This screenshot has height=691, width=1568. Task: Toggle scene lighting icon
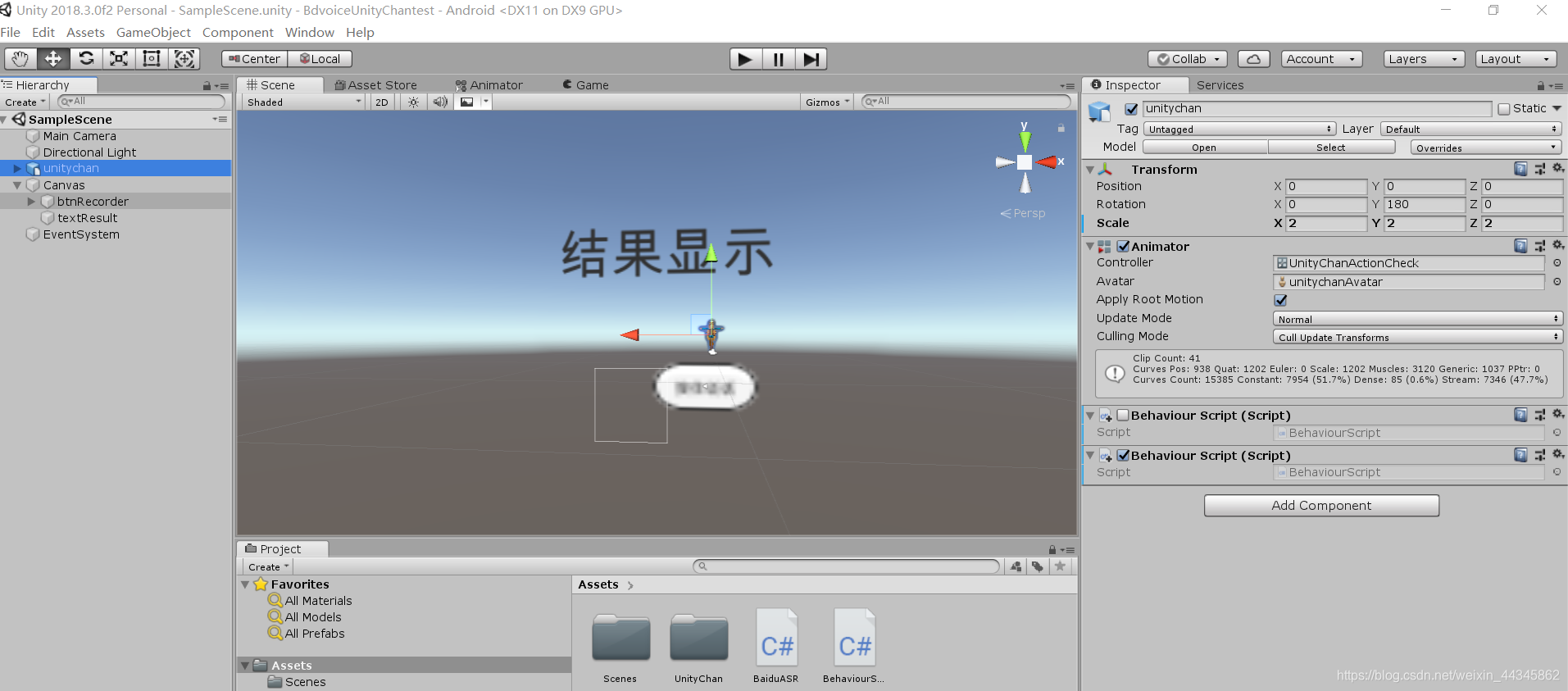pyautogui.click(x=414, y=102)
